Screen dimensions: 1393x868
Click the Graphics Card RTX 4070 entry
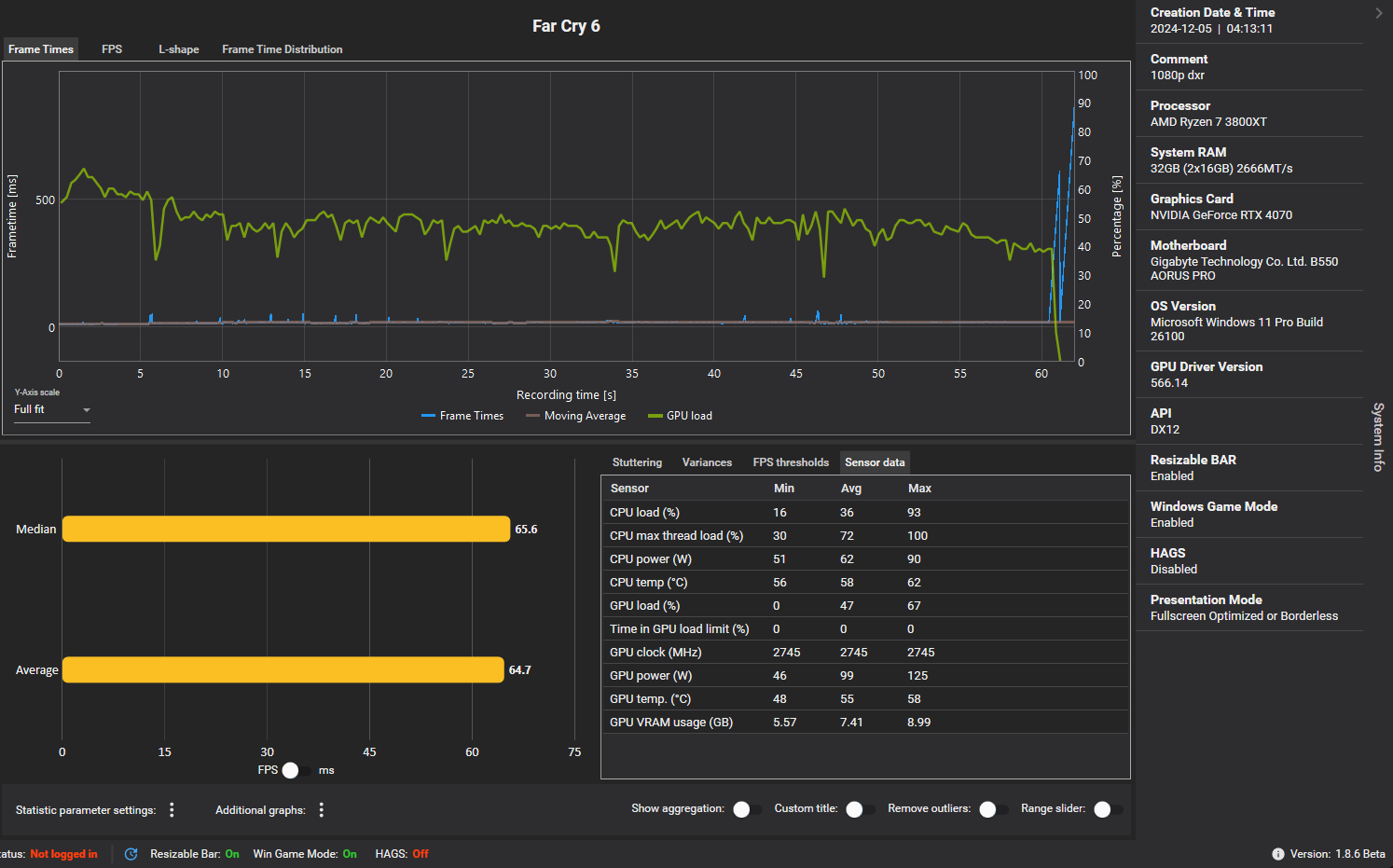(x=1249, y=207)
